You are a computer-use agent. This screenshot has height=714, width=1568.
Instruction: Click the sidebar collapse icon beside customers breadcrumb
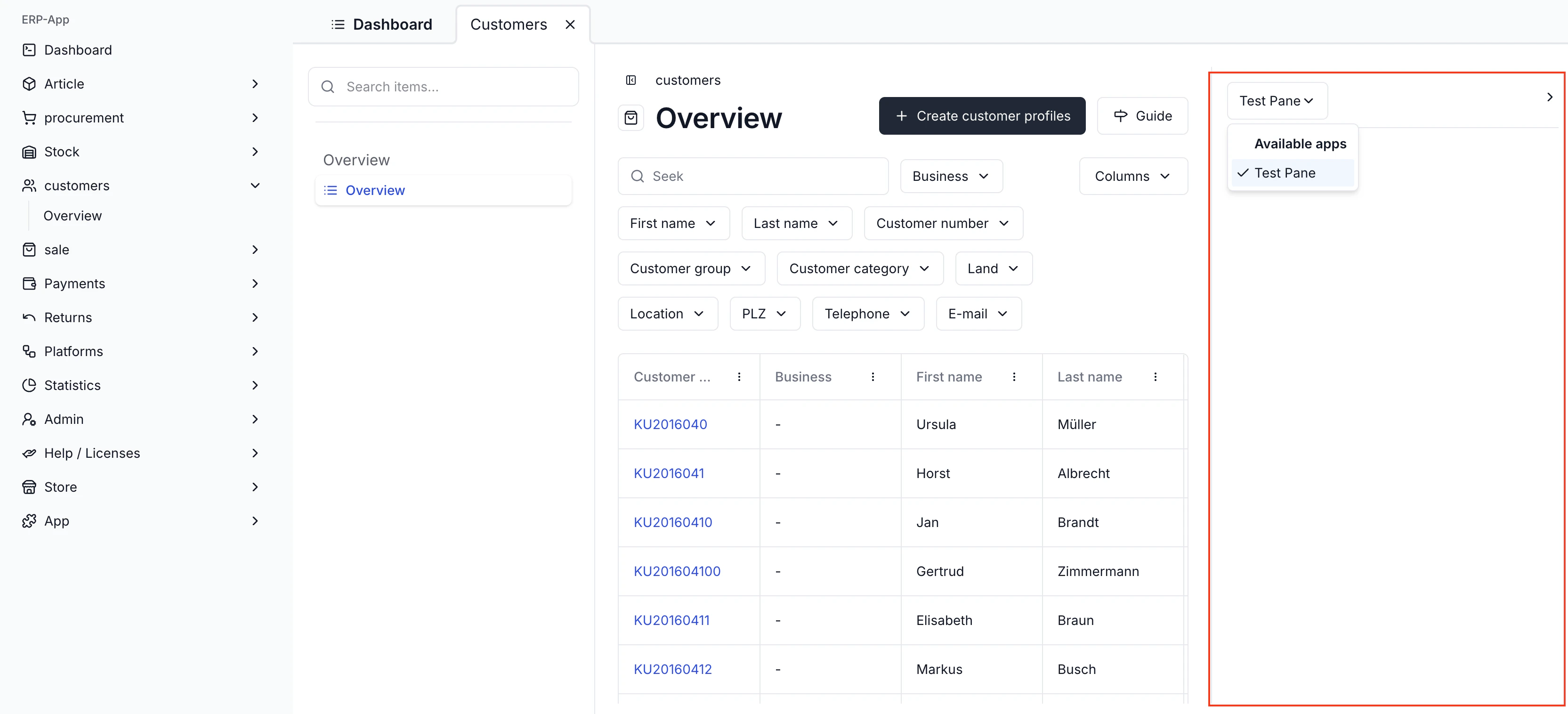point(631,81)
